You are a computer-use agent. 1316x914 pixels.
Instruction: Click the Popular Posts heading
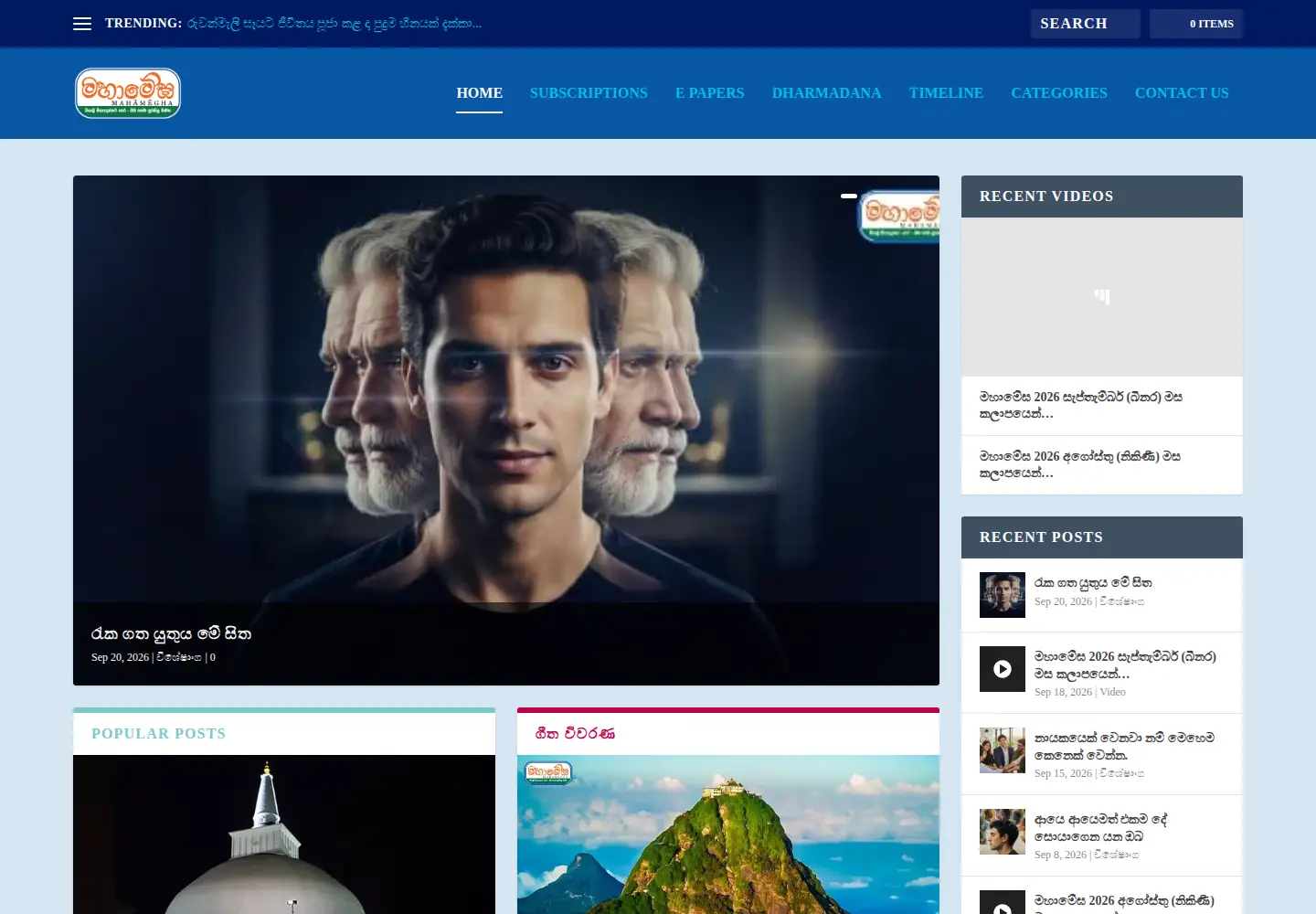(x=158, y=733)
